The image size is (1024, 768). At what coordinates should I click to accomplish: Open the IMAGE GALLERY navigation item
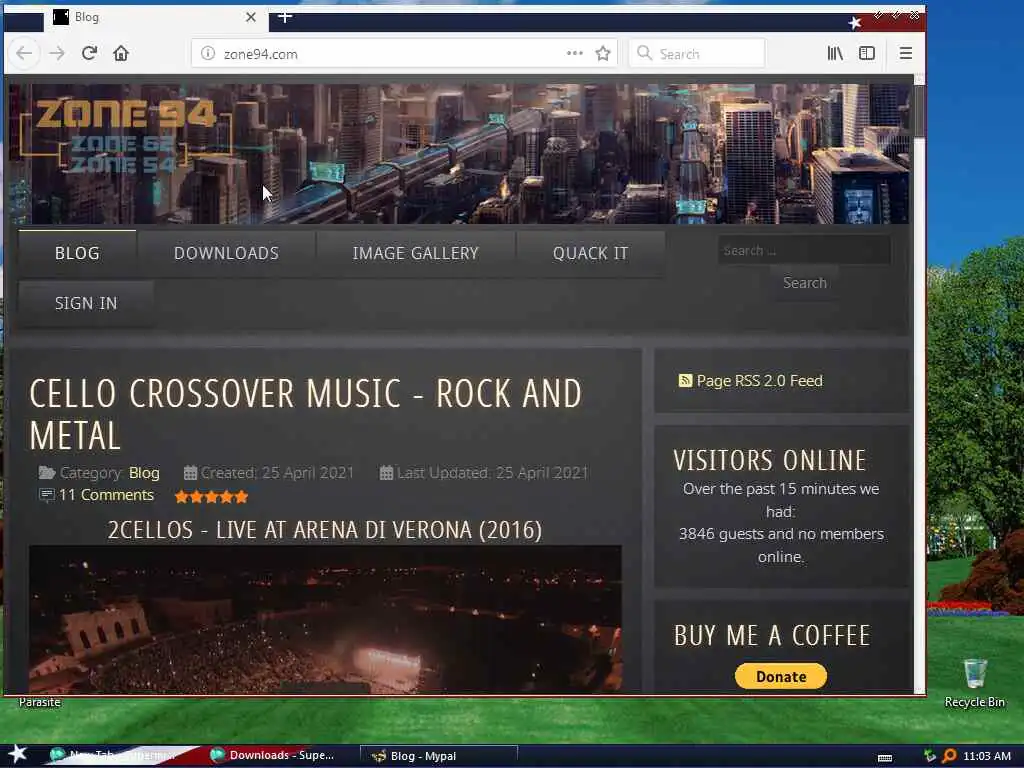pyautogui.click(x=415, y=253)
